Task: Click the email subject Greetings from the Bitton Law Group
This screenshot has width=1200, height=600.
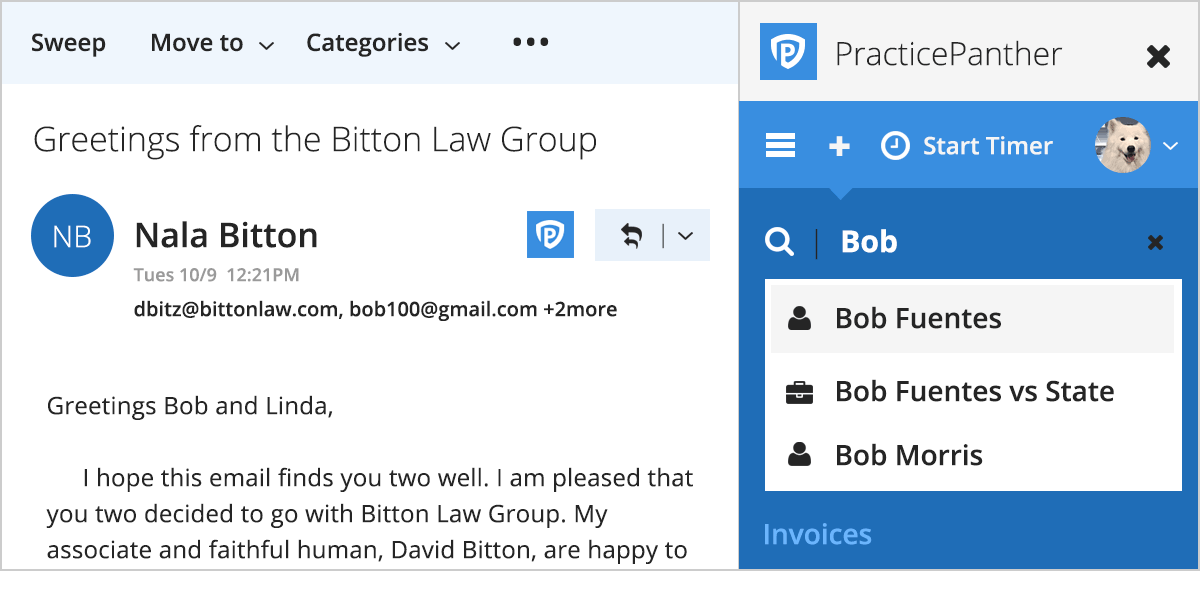Action: point(315,140)
